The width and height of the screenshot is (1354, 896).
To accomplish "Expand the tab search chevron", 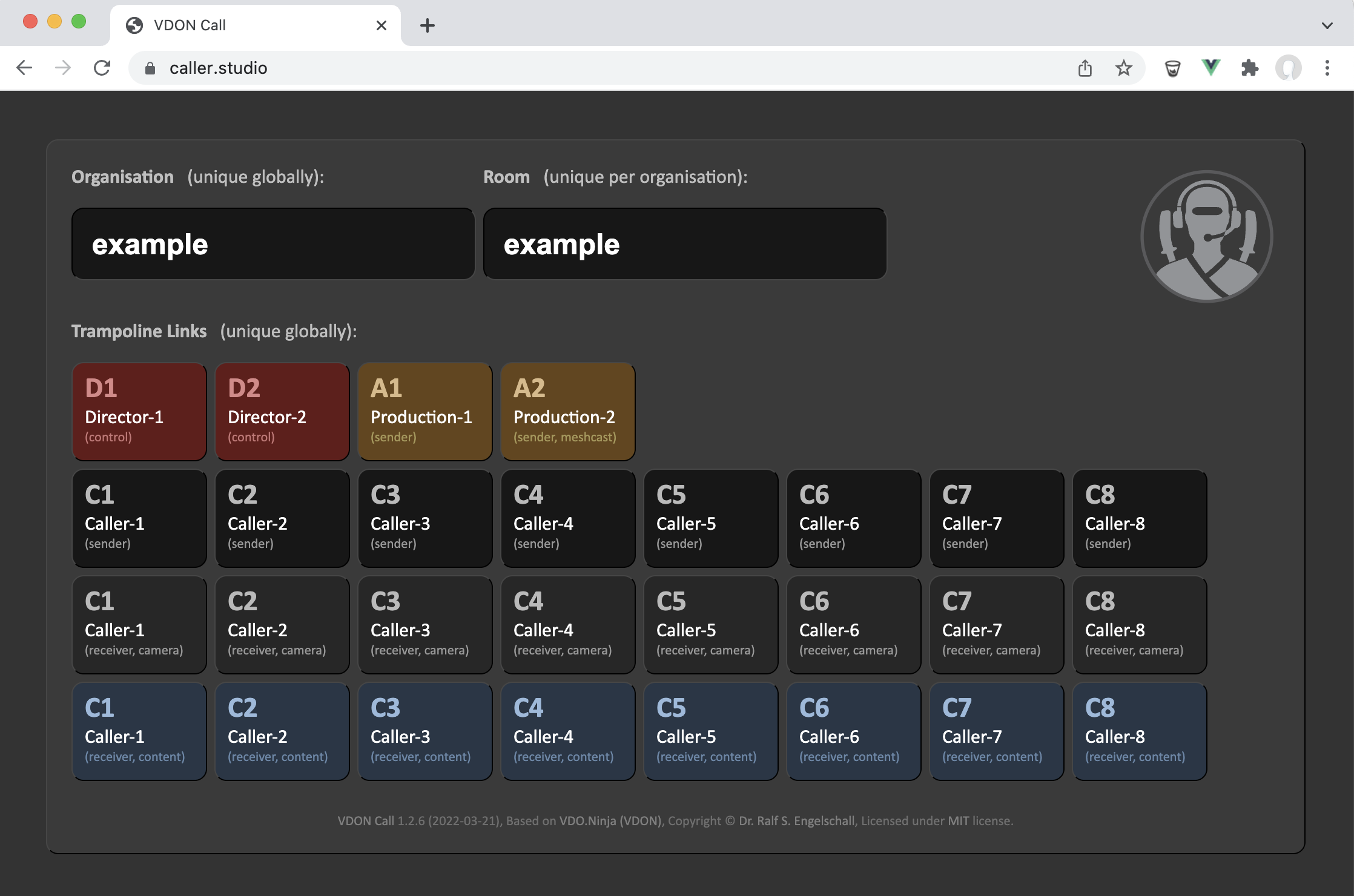I will [x=1327, y=25].
